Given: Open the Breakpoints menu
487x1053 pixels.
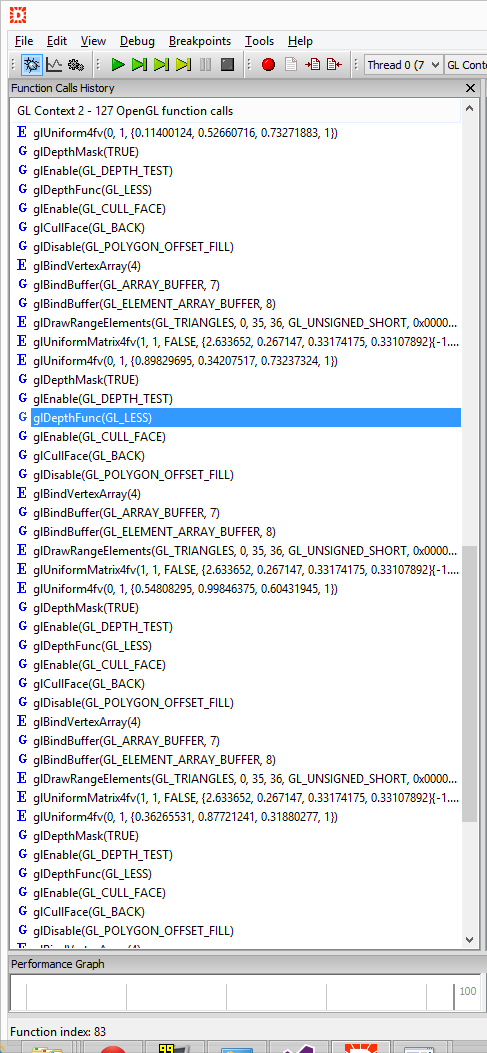Looking at the screenshot, I should [x=200, y=41].
